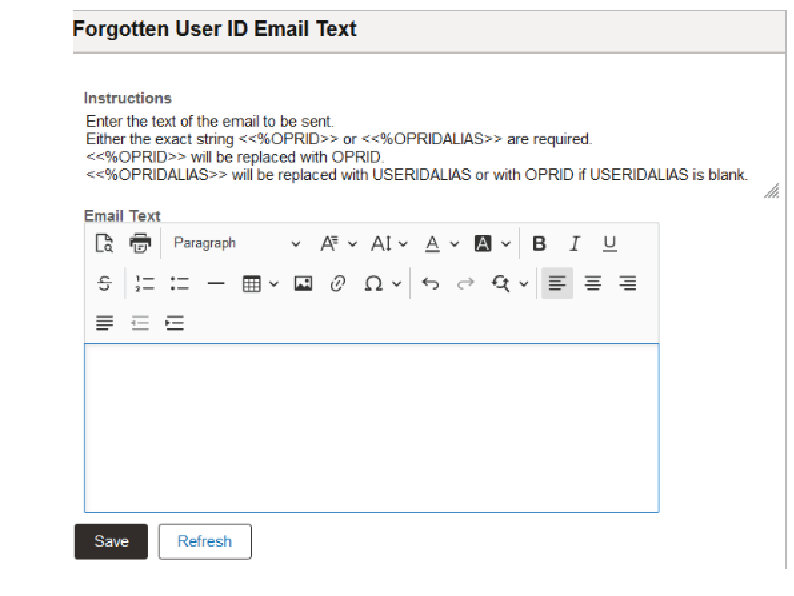This screenshot has height=596, width=794.
Task: Open the font color picker
Action: pos(442,244)
